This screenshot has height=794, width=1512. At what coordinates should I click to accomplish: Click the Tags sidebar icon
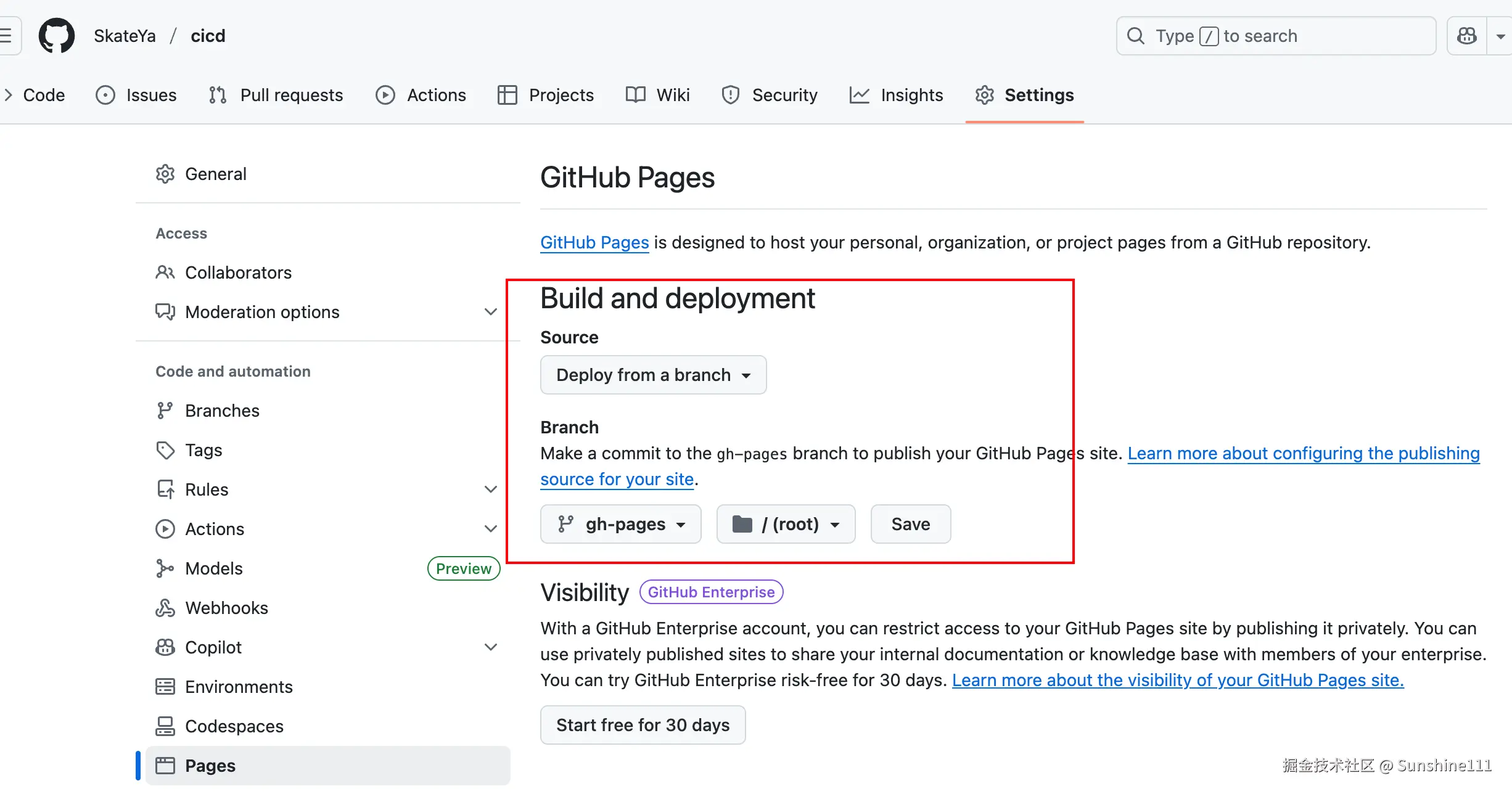165,450
